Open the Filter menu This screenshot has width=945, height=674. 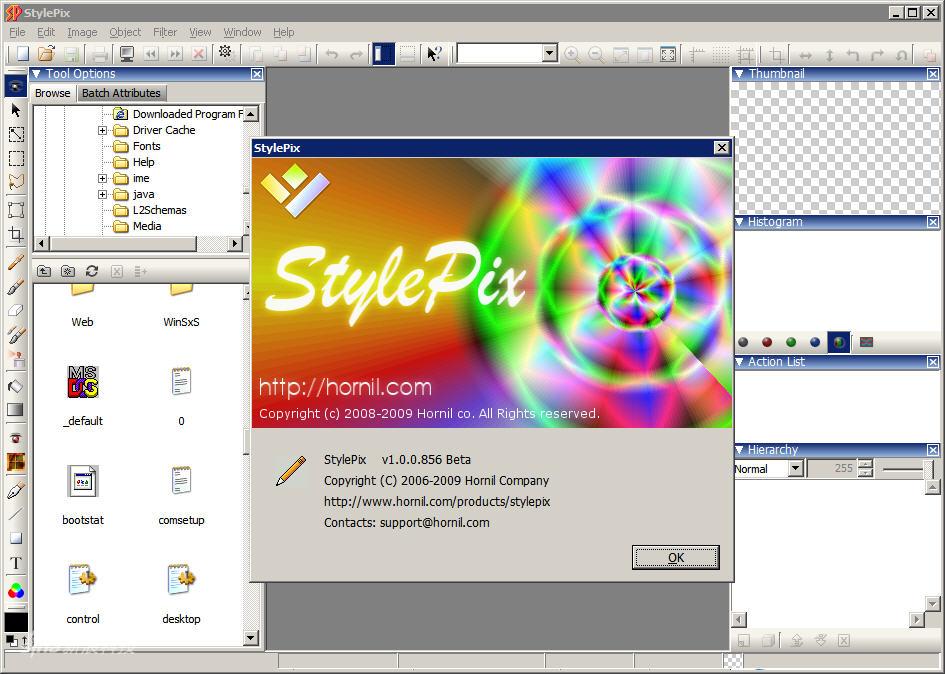point(165,32)
